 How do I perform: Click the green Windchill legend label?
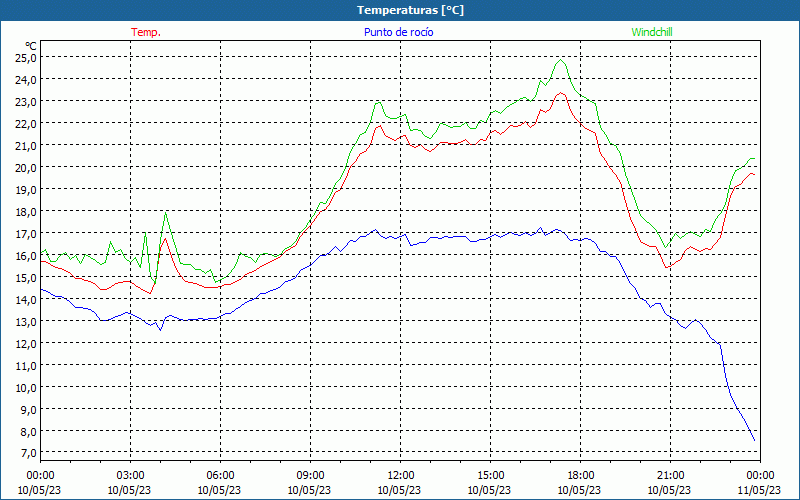652,32
